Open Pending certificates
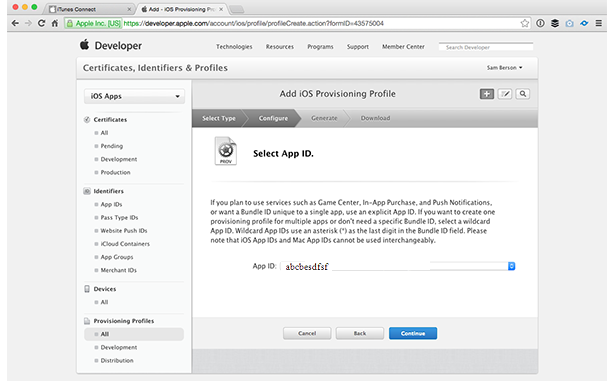Image resolution: width=608 pixels, height=381 pixels. pos(112,146)
